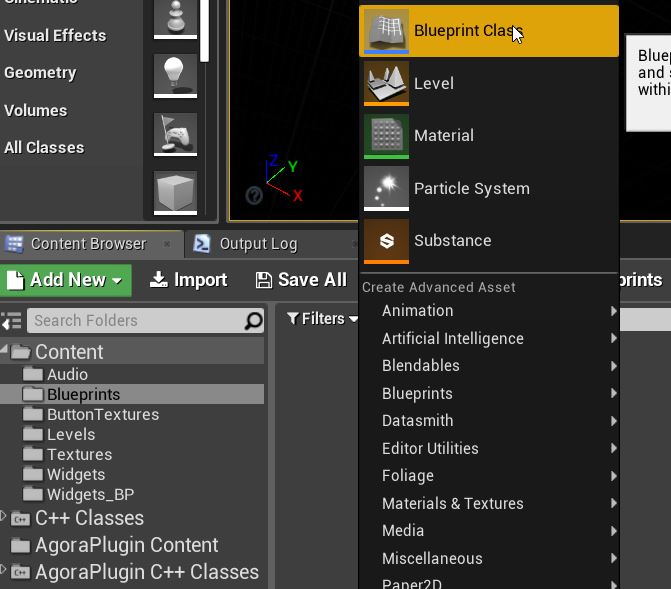The width and height of the screenshot is (671, 589).
Task: Click the Search Folders input field
Action: (145, 321)
